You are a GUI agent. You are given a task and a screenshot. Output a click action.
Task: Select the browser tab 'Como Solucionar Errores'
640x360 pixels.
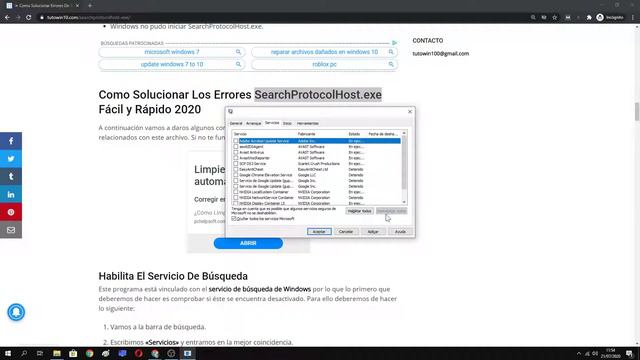[42, 6]
